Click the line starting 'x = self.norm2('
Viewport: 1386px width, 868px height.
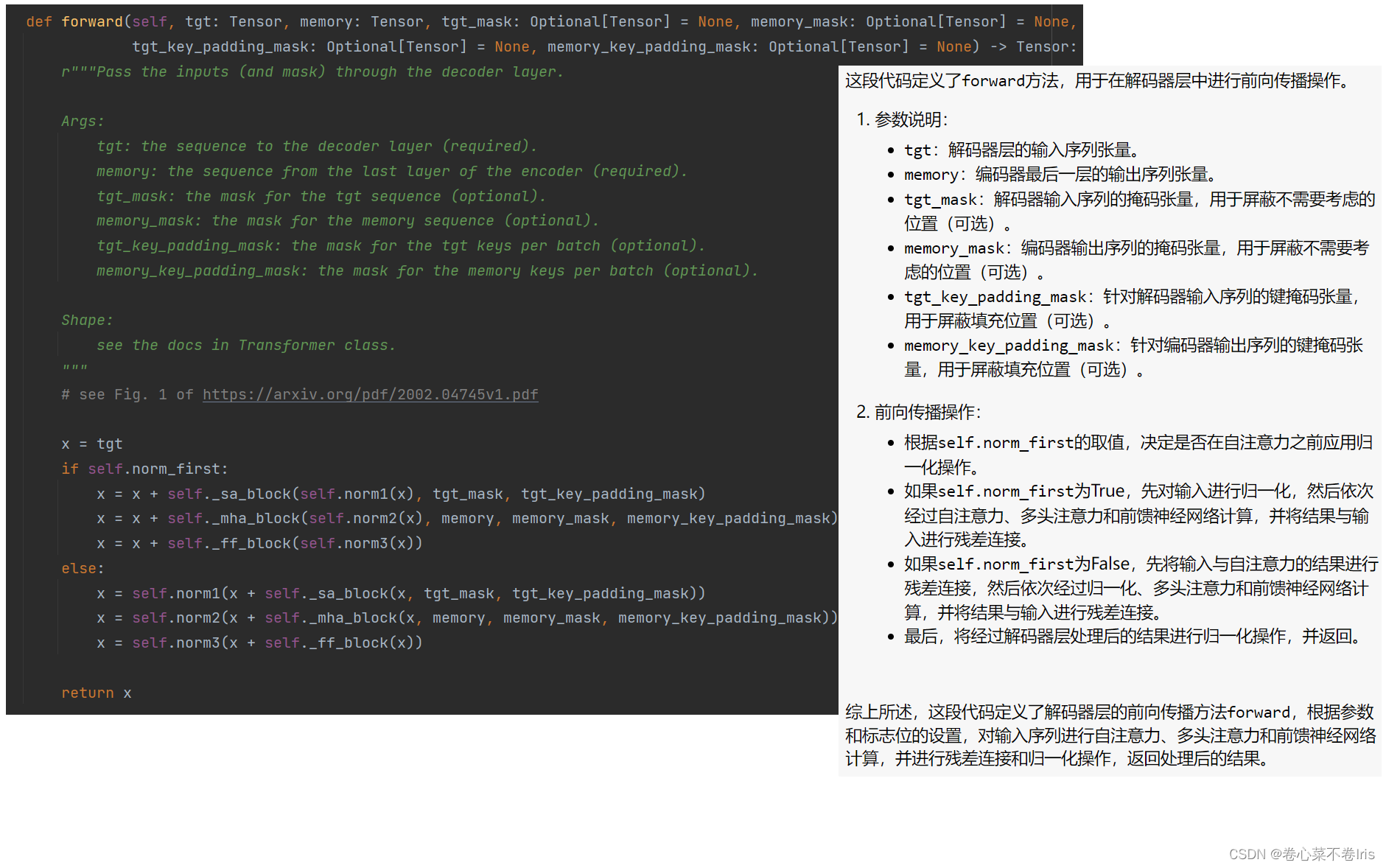(x=468, y=617)
